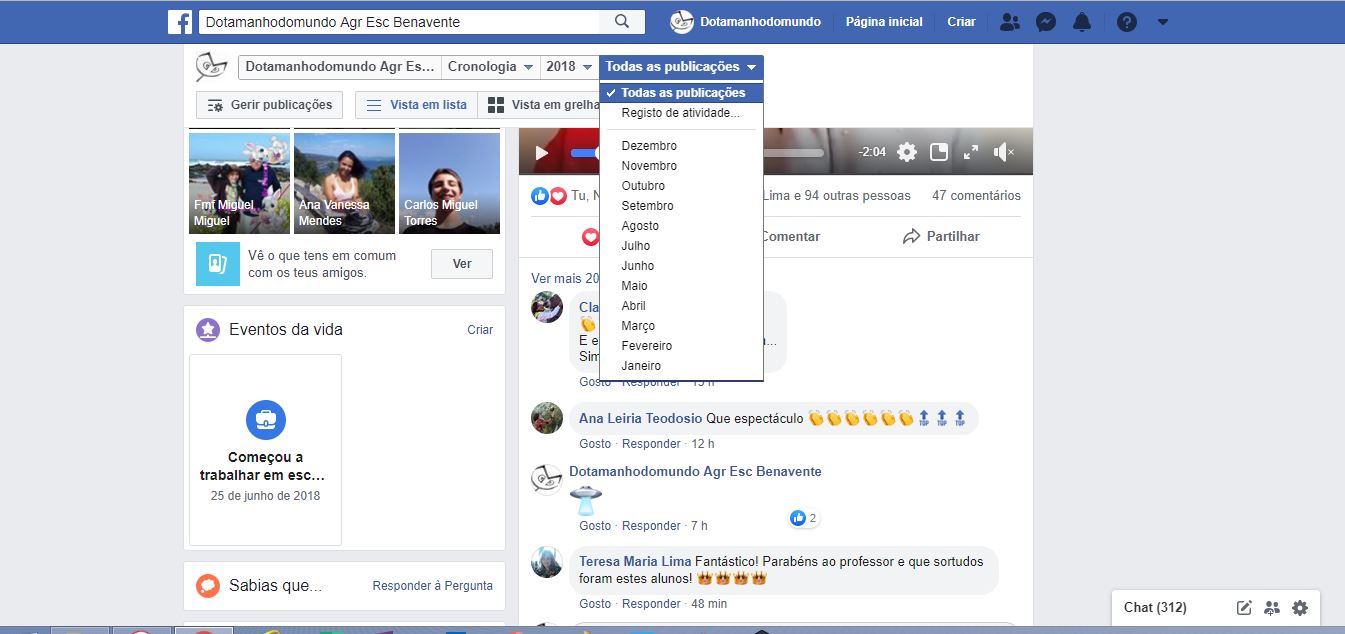Open the friend requests icon

click(1010, 22)
